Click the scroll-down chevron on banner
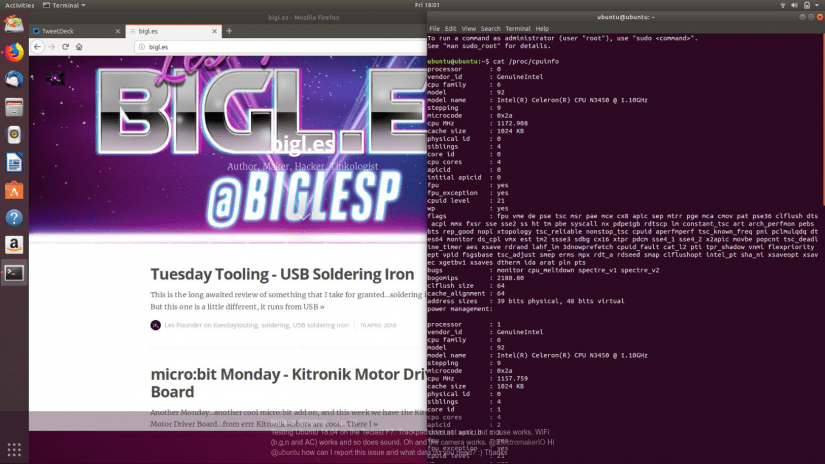 click(303, 216)
